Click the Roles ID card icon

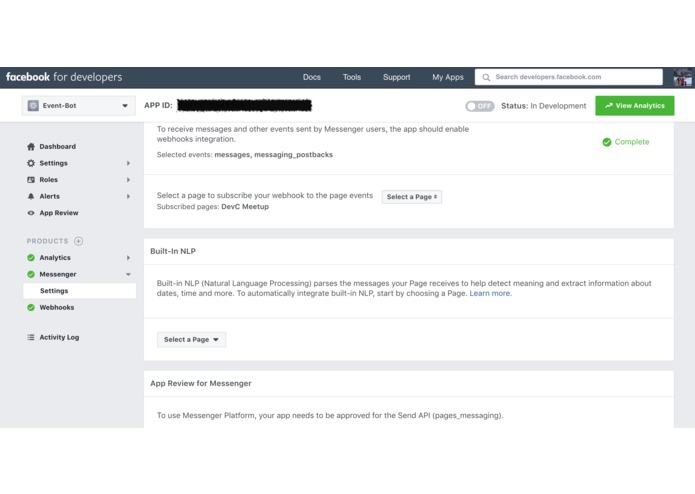tap(31, 180)
